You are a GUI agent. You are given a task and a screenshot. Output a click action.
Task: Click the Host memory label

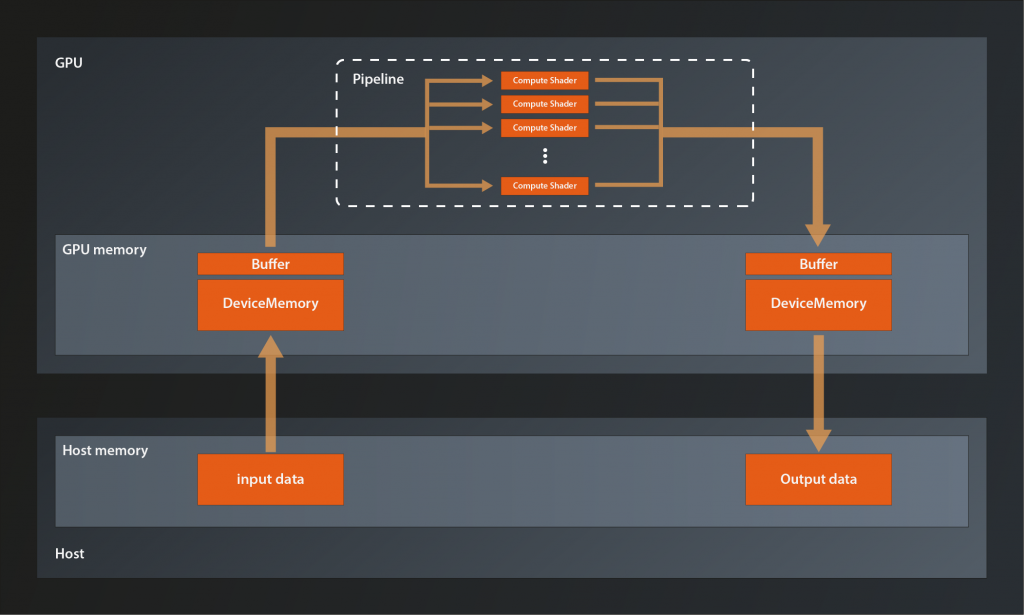[x=105, y=450]
